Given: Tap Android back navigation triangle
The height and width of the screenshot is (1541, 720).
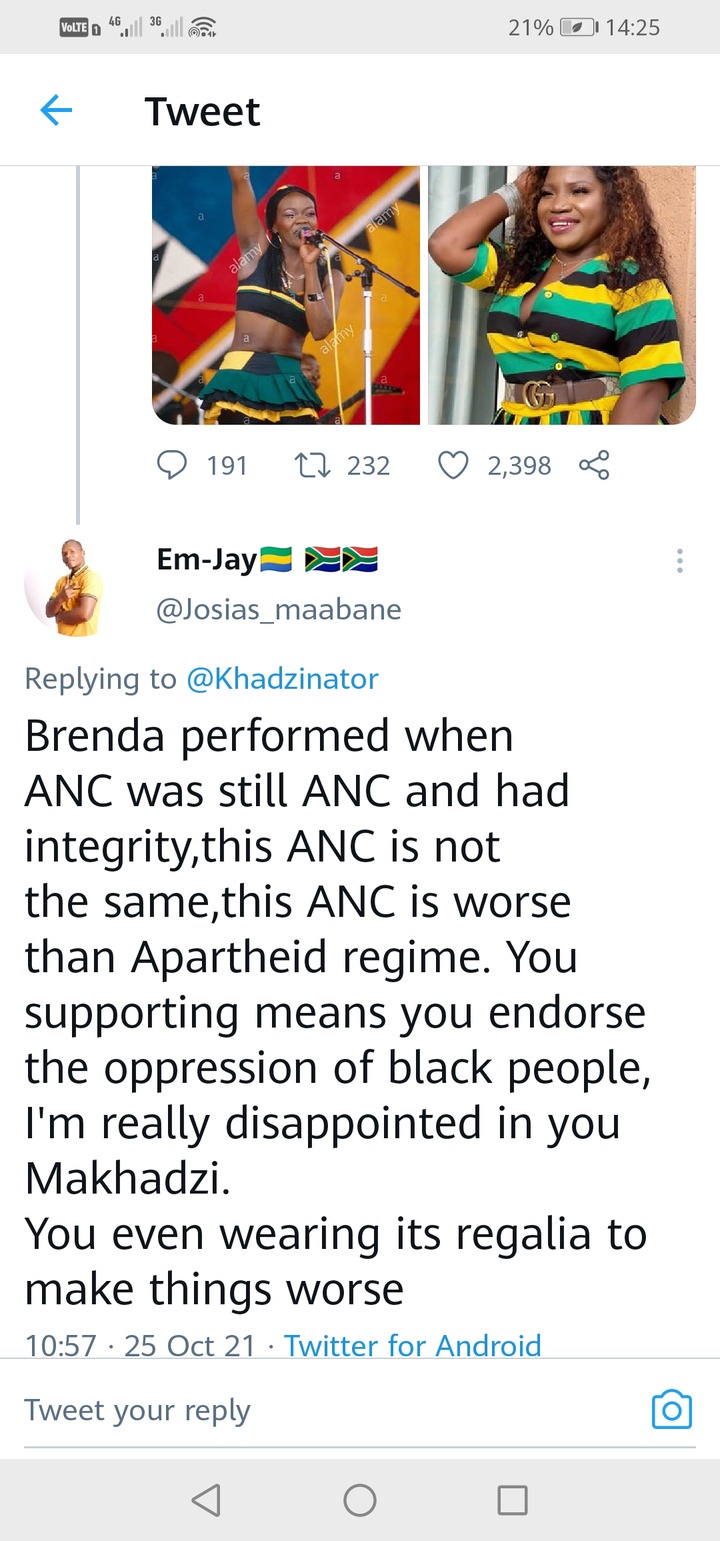Looking at the screenshot, I should pos(206,1499).
